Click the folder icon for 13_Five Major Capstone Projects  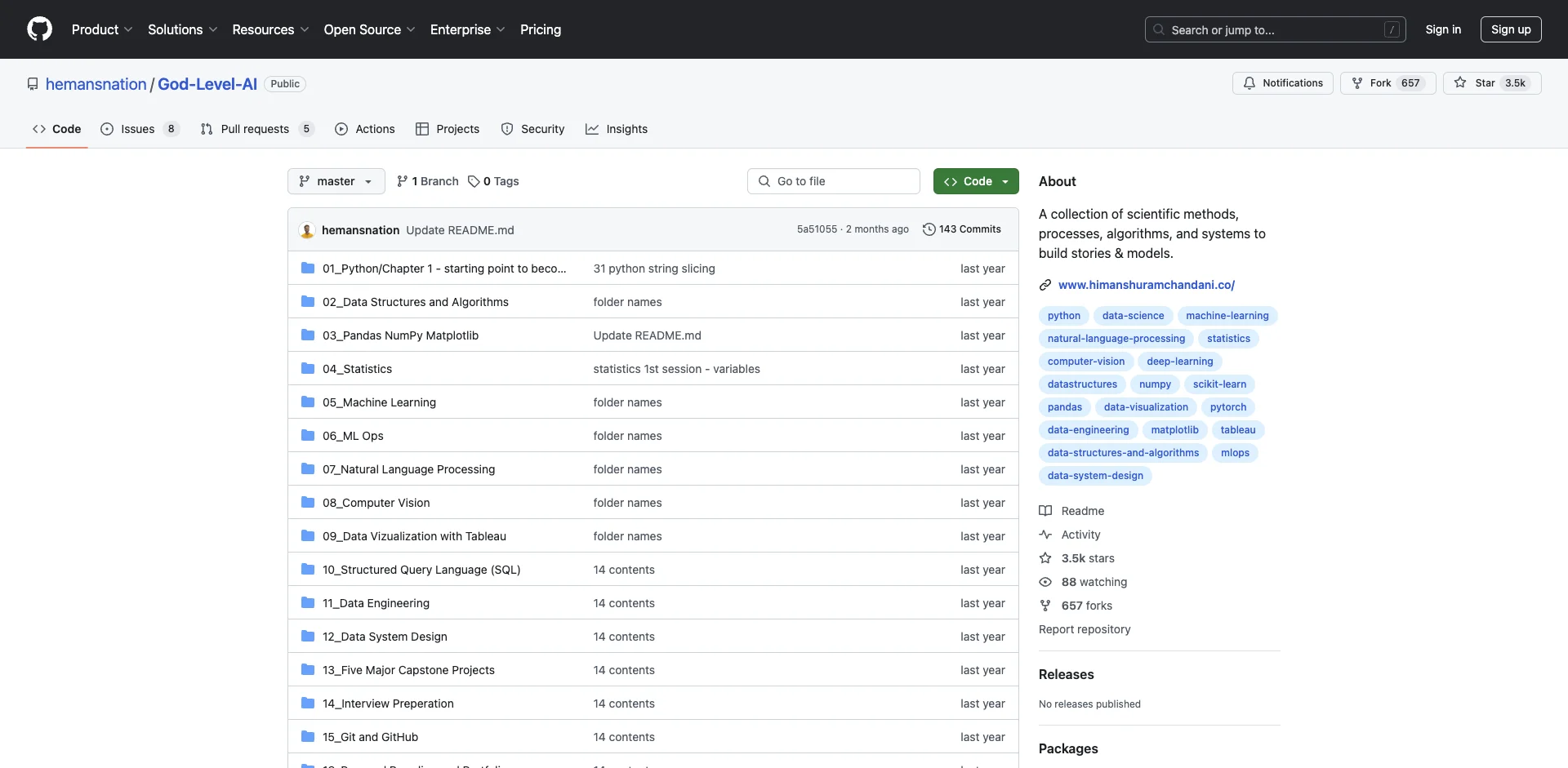tap(308, 670)
